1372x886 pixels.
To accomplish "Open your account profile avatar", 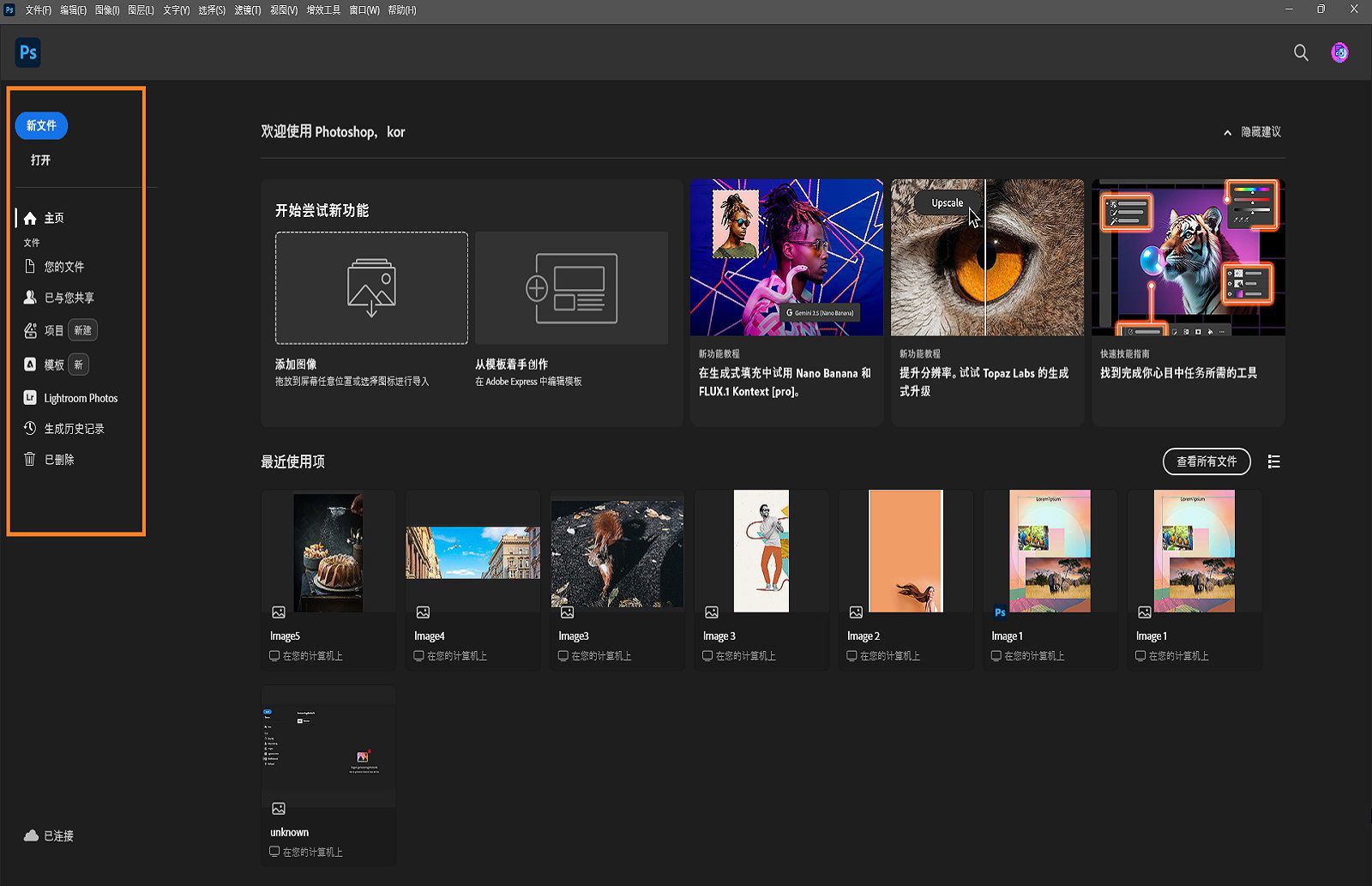I will click(x=1339, y=52).
